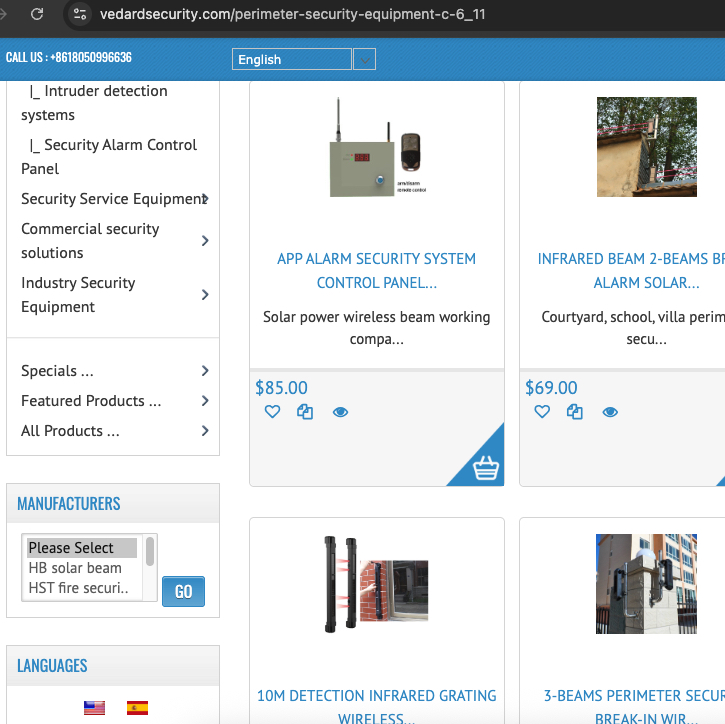This screenshot has height=724, width=725.
Task: Click the wishlist heart icon under $69.00
Action: click(542, 412)
